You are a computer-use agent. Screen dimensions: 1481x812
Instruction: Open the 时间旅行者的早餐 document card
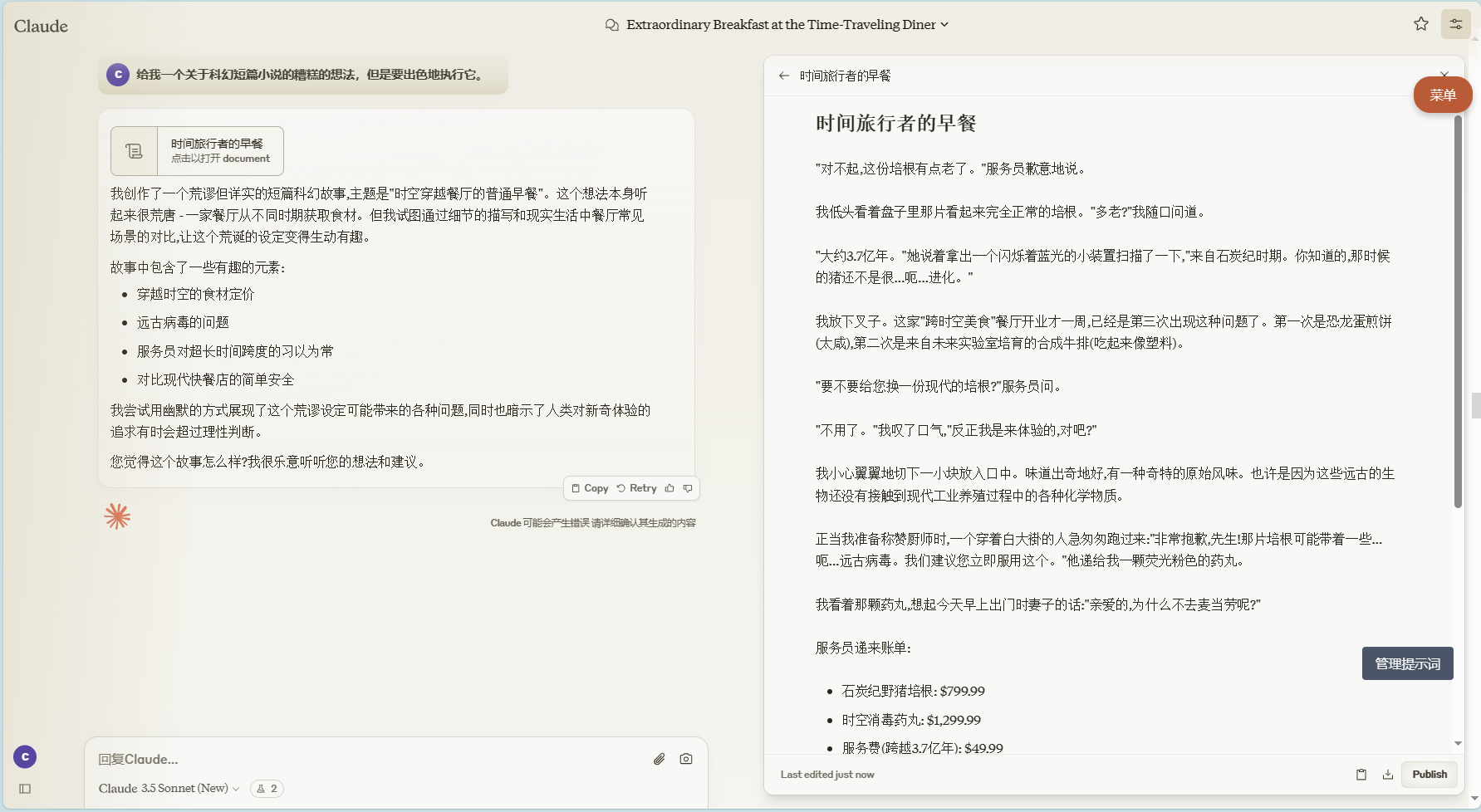point(220,151)
